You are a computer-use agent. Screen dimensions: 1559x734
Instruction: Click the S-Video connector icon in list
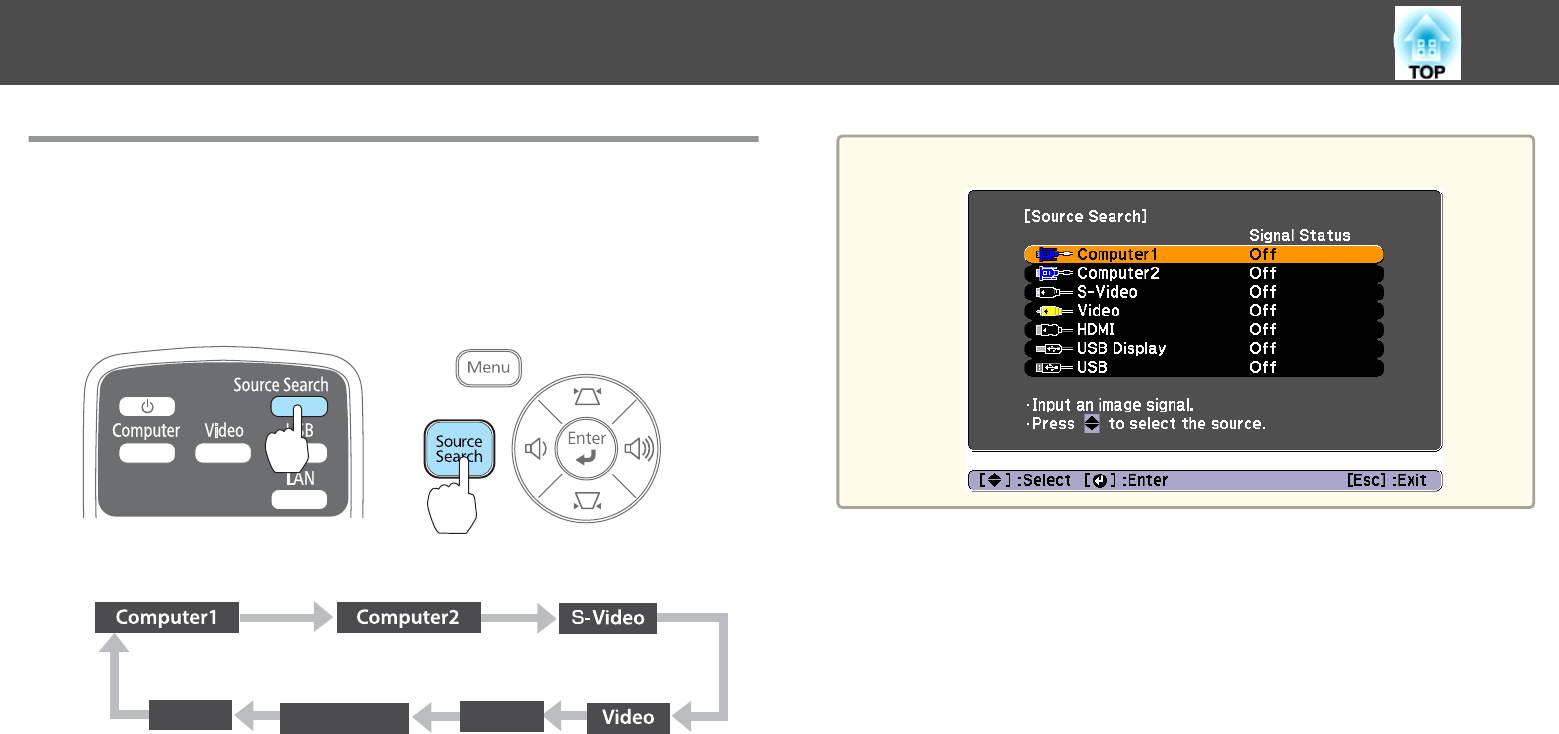coord(1054,292)
